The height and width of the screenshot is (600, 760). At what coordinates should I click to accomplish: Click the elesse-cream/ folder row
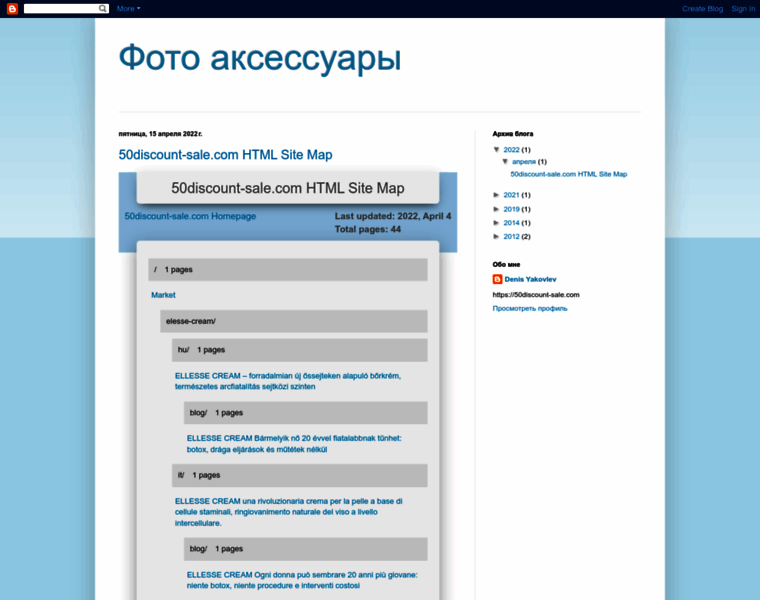click(x=294, y=321)
